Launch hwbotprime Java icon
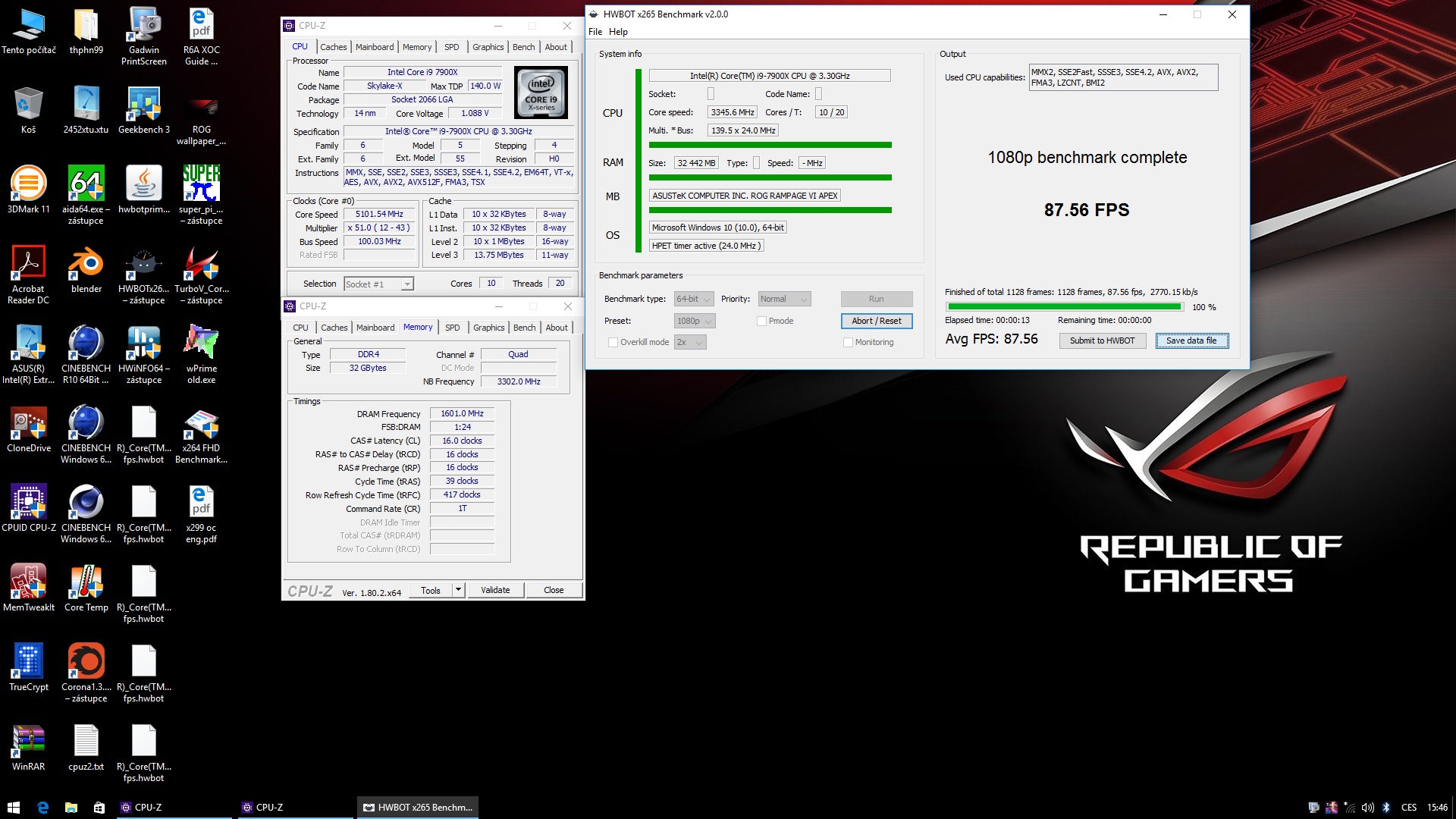Screen dimensions: 1456x819 tap(144, 190)
